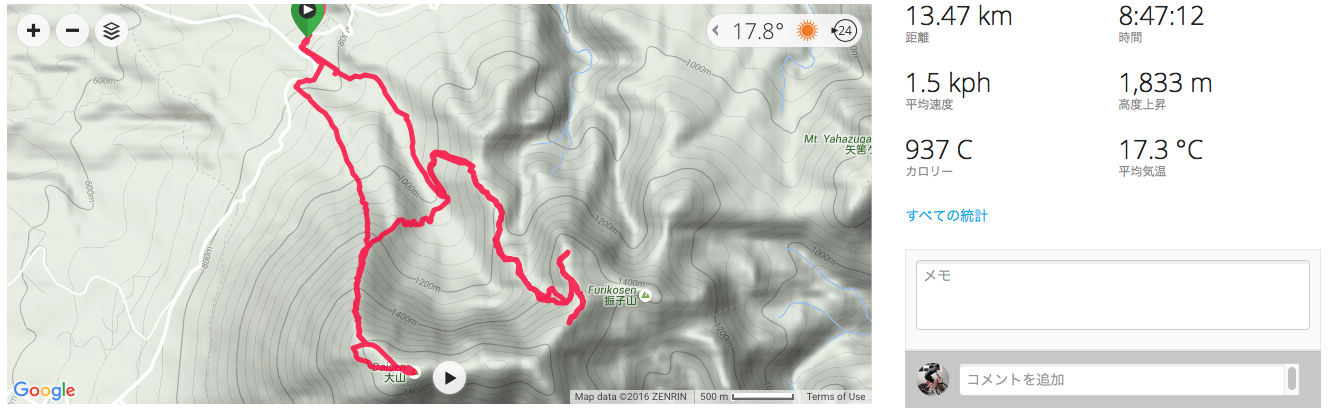Image resolution: width=1330 pixels, height=415 pixels.
Task: Open the Terms of Use link
Action: point(836,397)
